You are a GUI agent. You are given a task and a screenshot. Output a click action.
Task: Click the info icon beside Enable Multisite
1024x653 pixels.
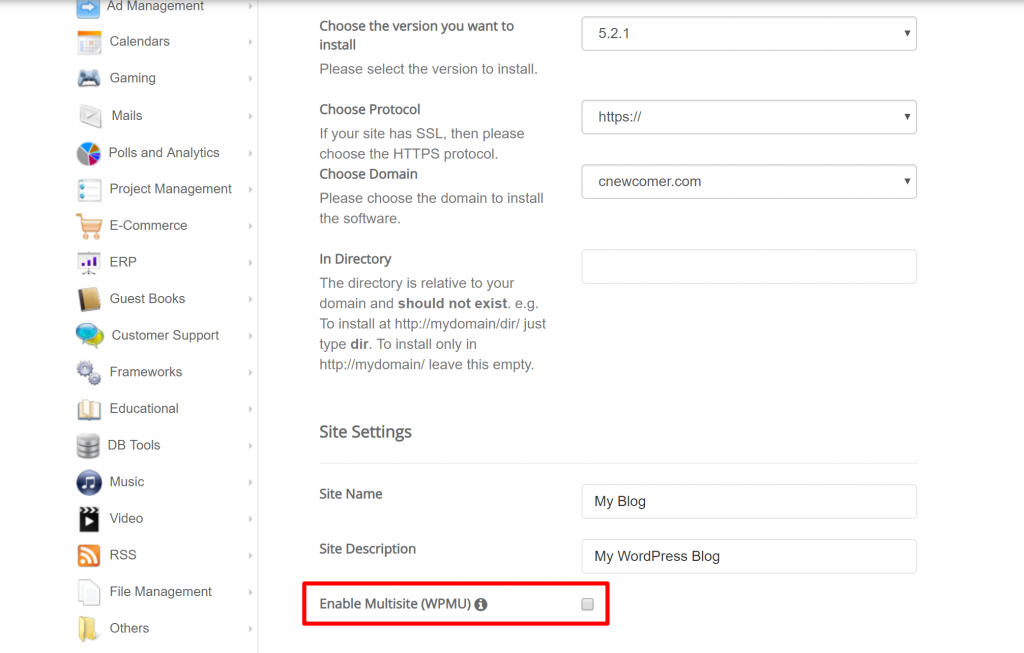tap(481, 604)
